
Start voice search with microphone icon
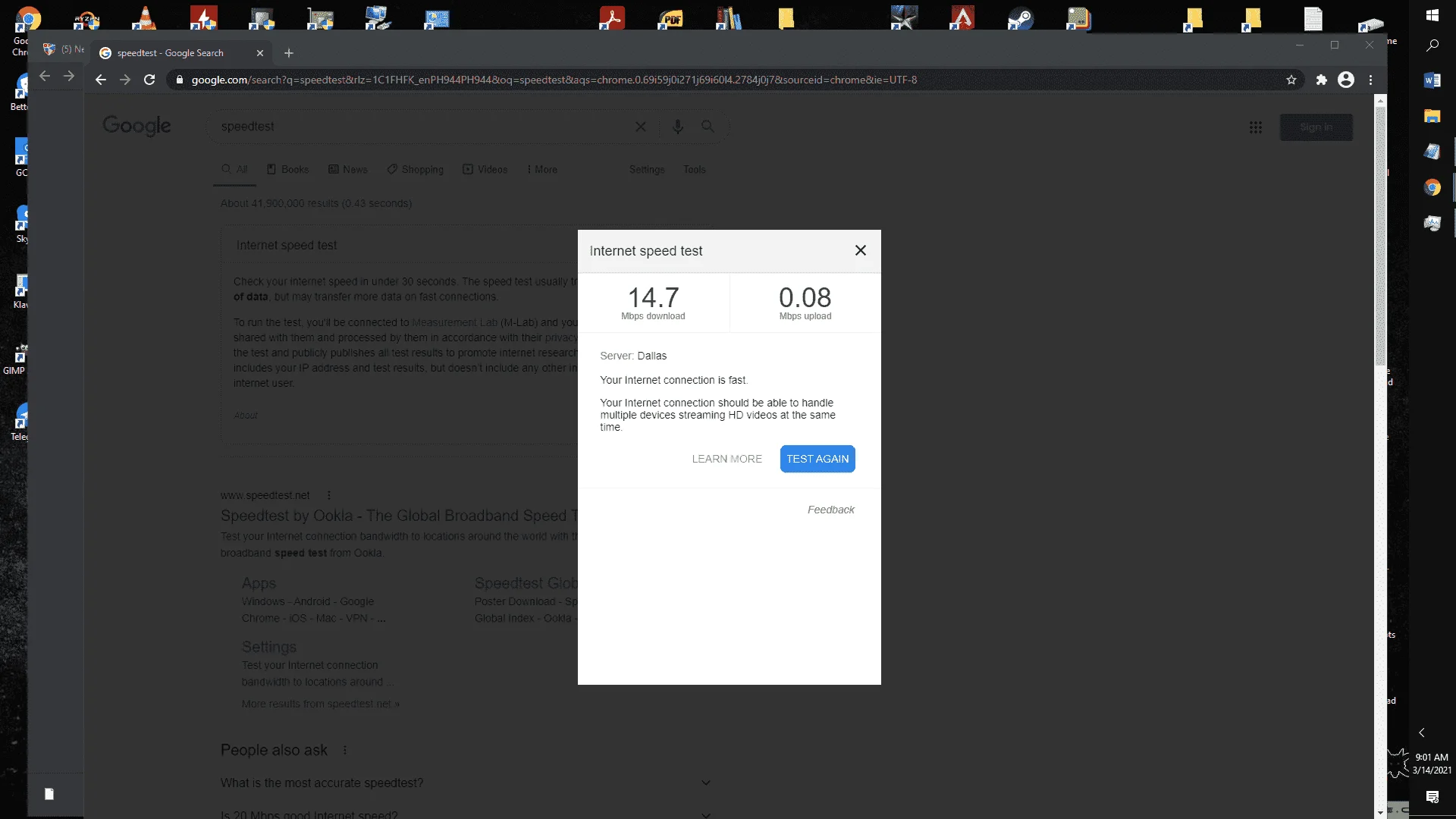pyautogui.click(x=677, y=127)
